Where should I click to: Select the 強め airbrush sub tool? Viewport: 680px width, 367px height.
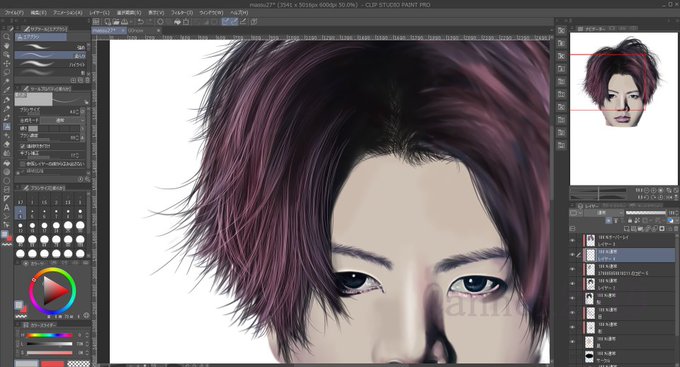point(50,47)
